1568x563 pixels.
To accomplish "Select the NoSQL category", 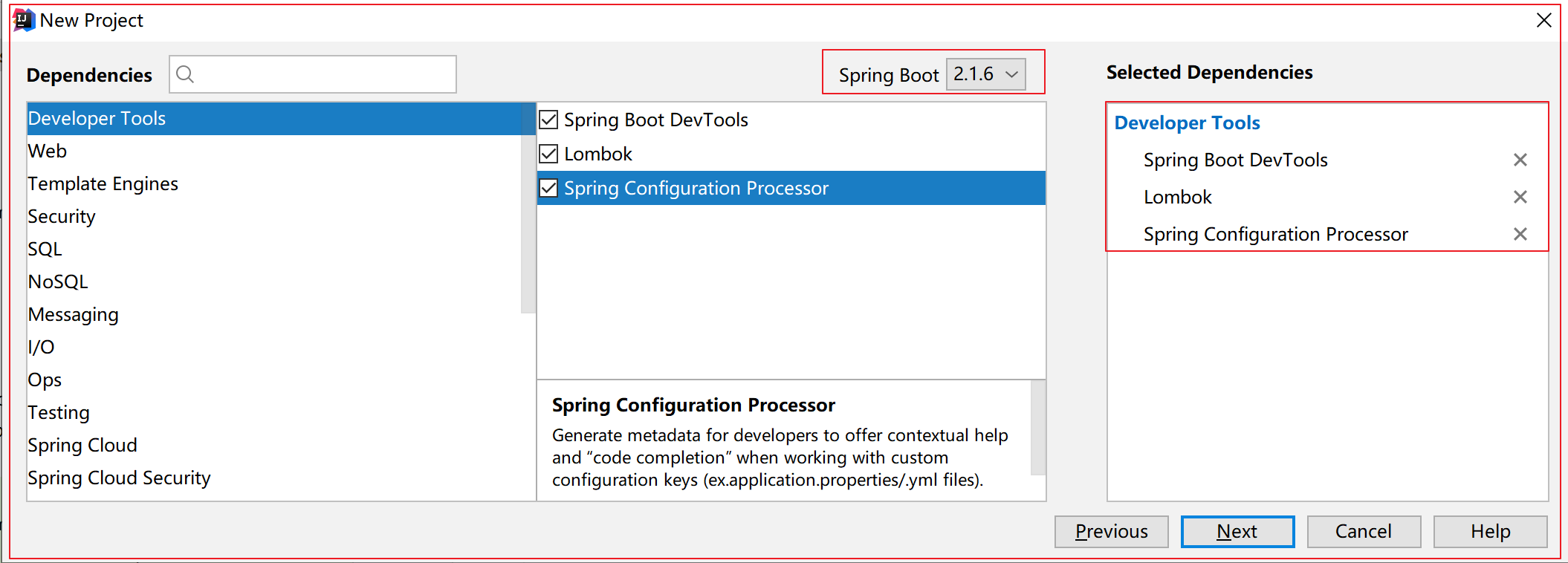I will tap(274, 282).
